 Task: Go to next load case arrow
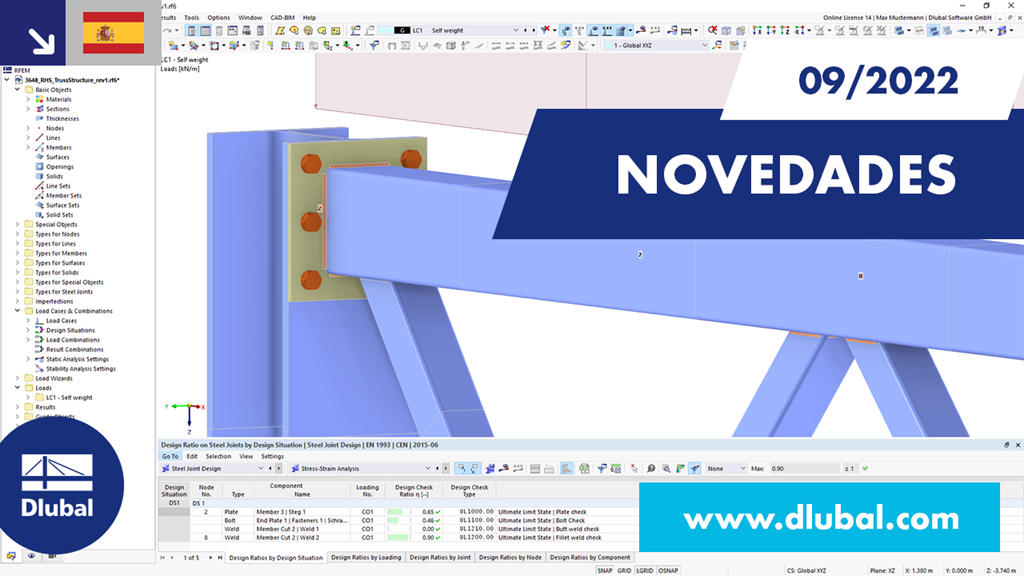[x=533, y=30]
